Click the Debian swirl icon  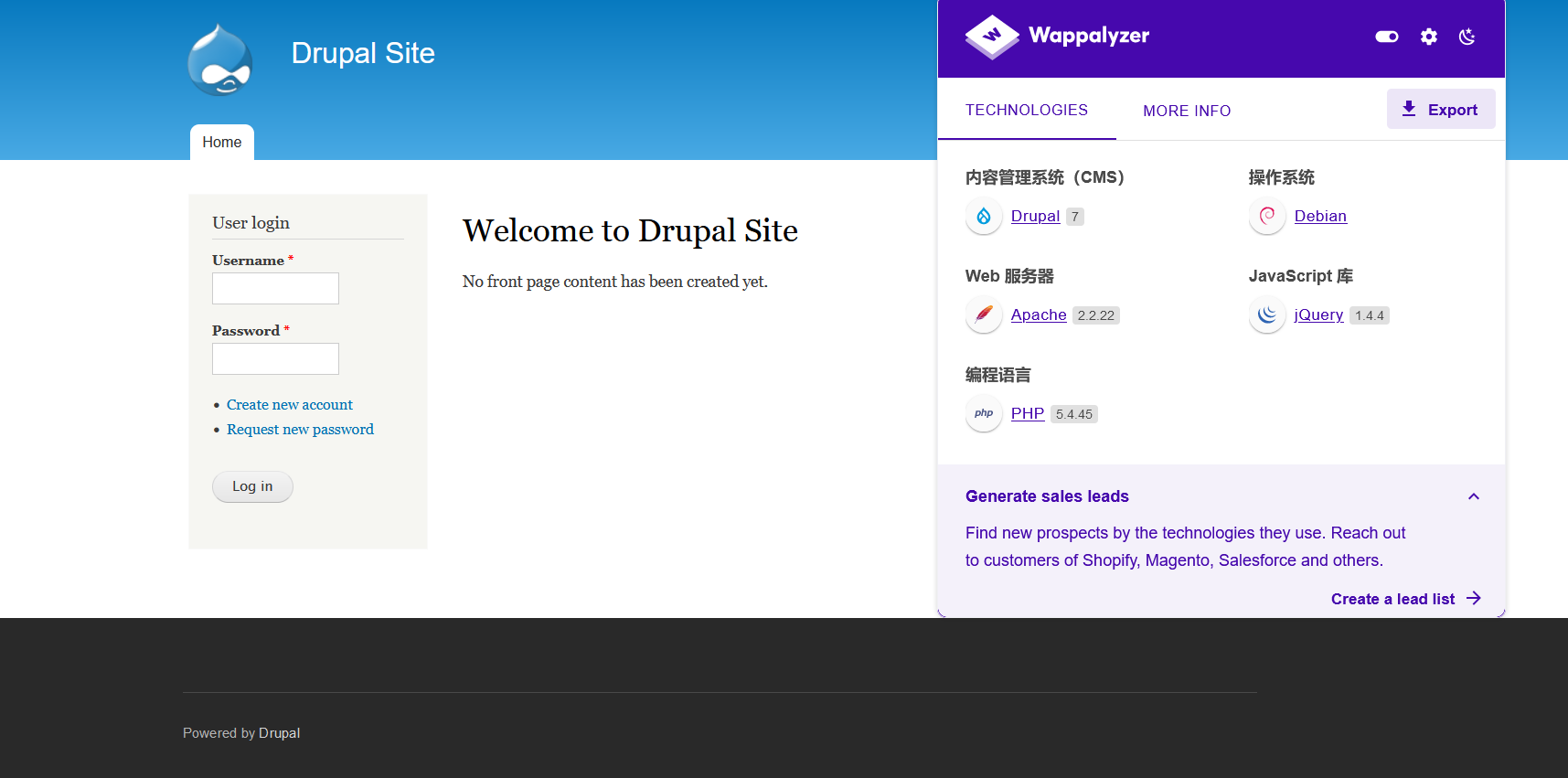(1267, 217)
